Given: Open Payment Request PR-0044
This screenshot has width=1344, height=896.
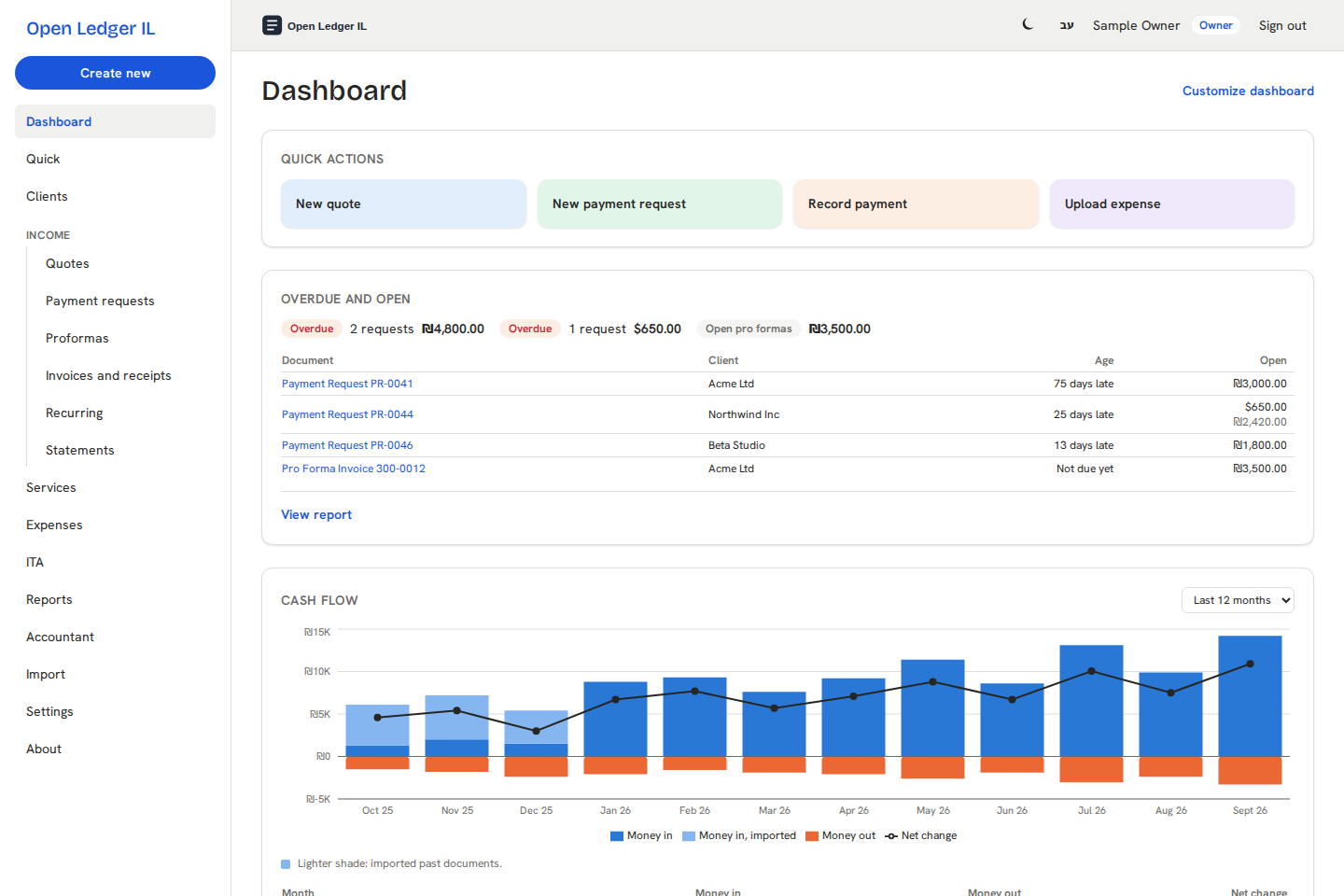Looking at the screenshot, I should click(x=347, y=414).
